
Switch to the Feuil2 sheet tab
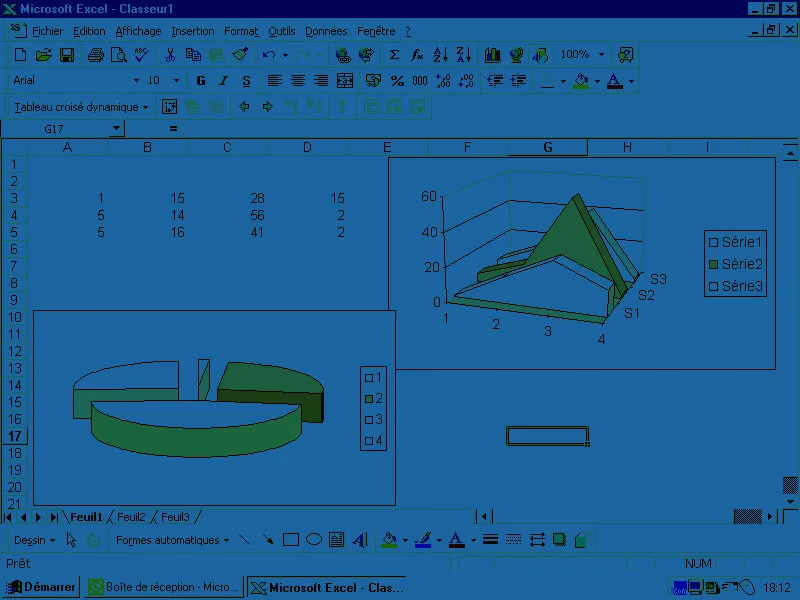[x=131, y=517]
